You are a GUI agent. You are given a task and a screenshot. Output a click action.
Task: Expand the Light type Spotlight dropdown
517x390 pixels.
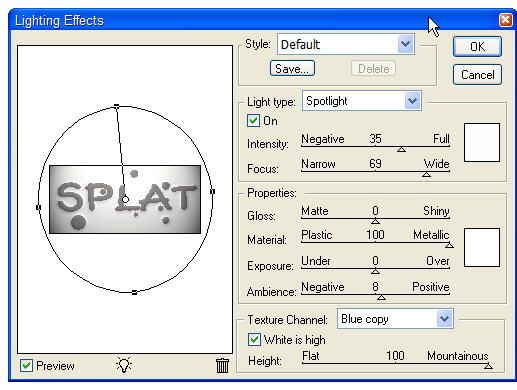[x=362, y=101]
